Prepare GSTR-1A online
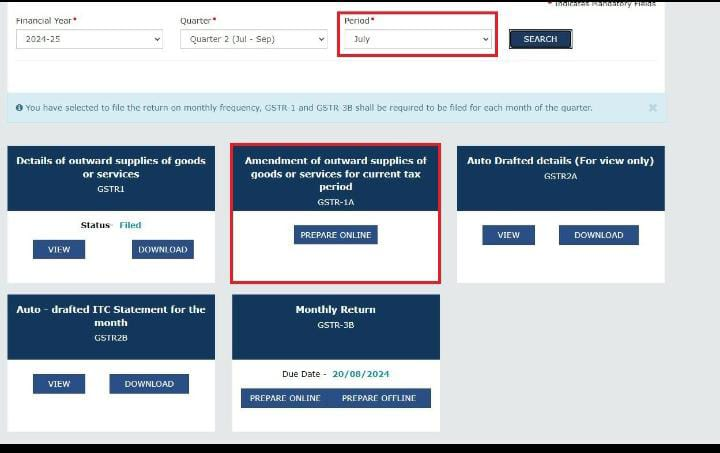This screenshot has width=720, height=453. (x=336, y=235)
